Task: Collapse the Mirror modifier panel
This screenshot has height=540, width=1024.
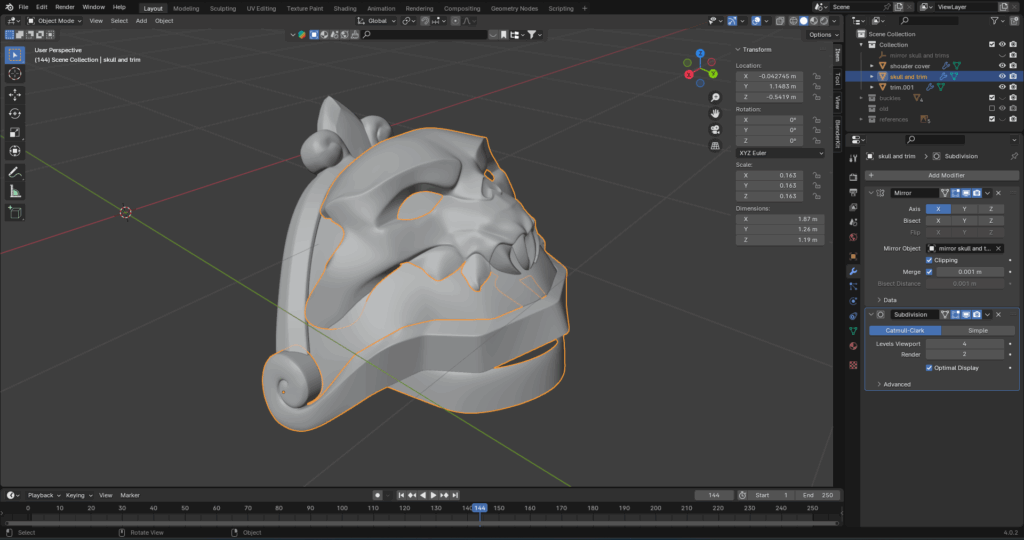Action: pos(871,193)
